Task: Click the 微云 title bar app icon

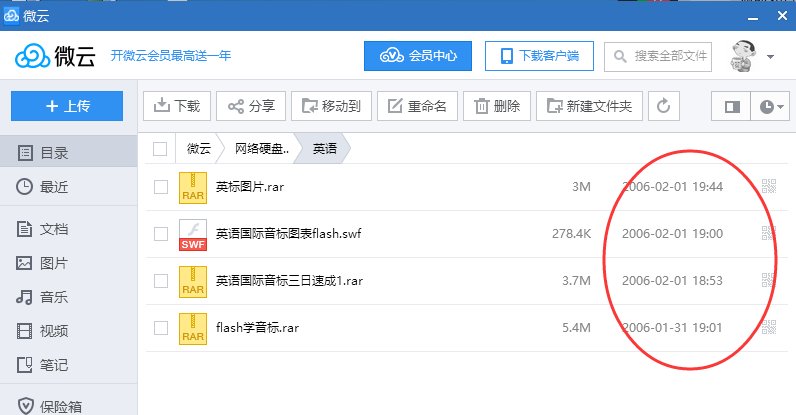Action: (x=11, y=16)
